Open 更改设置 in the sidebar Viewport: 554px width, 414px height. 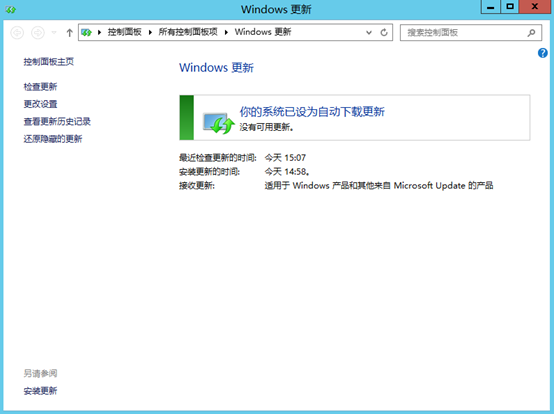point(40,104)
